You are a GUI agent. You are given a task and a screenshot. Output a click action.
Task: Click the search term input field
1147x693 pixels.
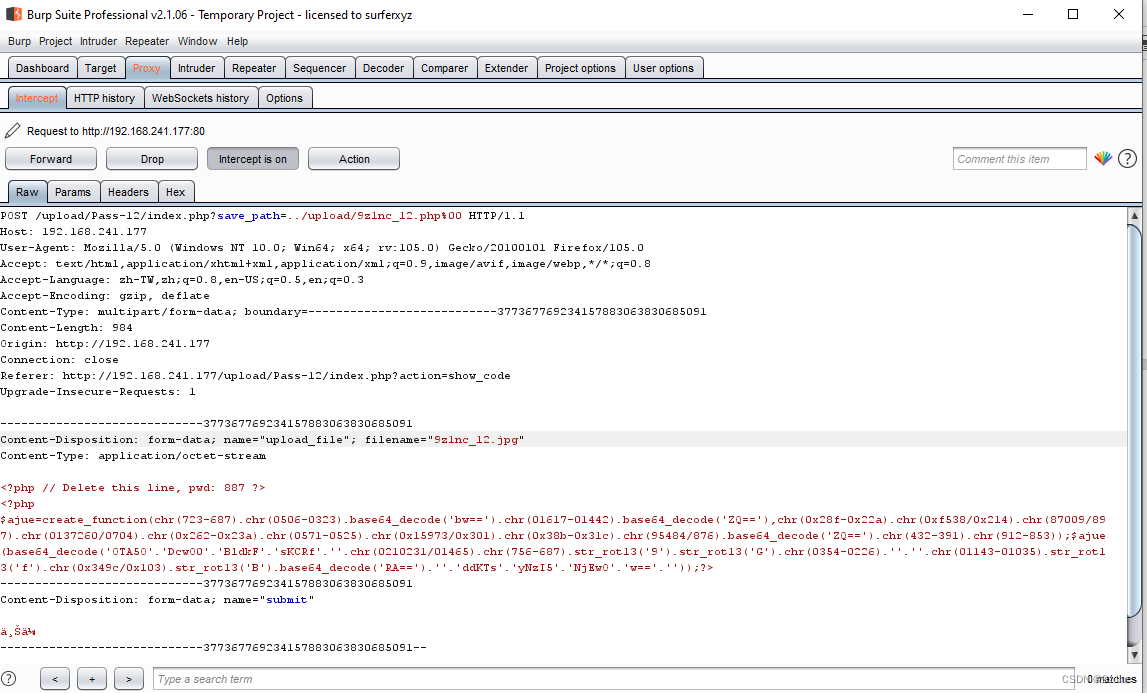coord(613,679)
